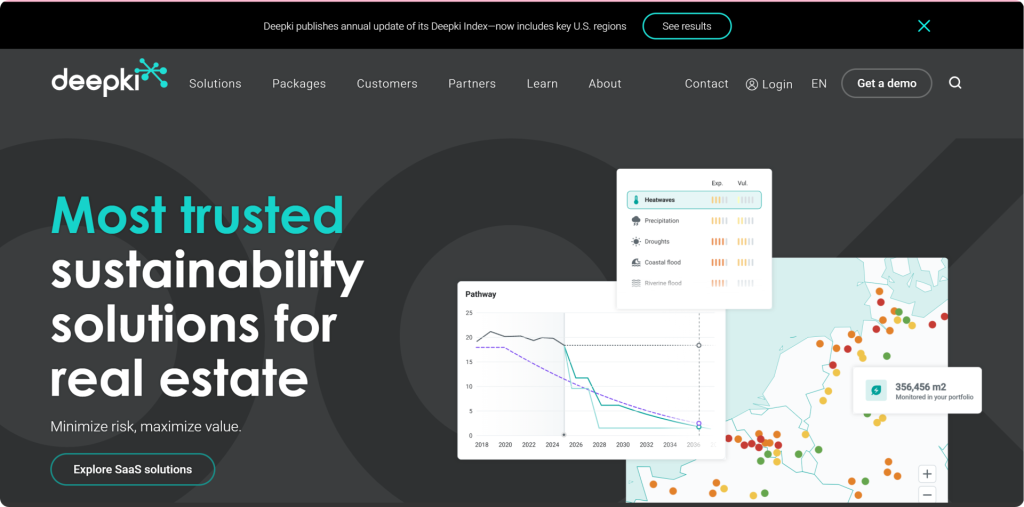This screenshot has height=507, width=1024.
Task: Click the Login user icon
Action: tap(752, 84)
